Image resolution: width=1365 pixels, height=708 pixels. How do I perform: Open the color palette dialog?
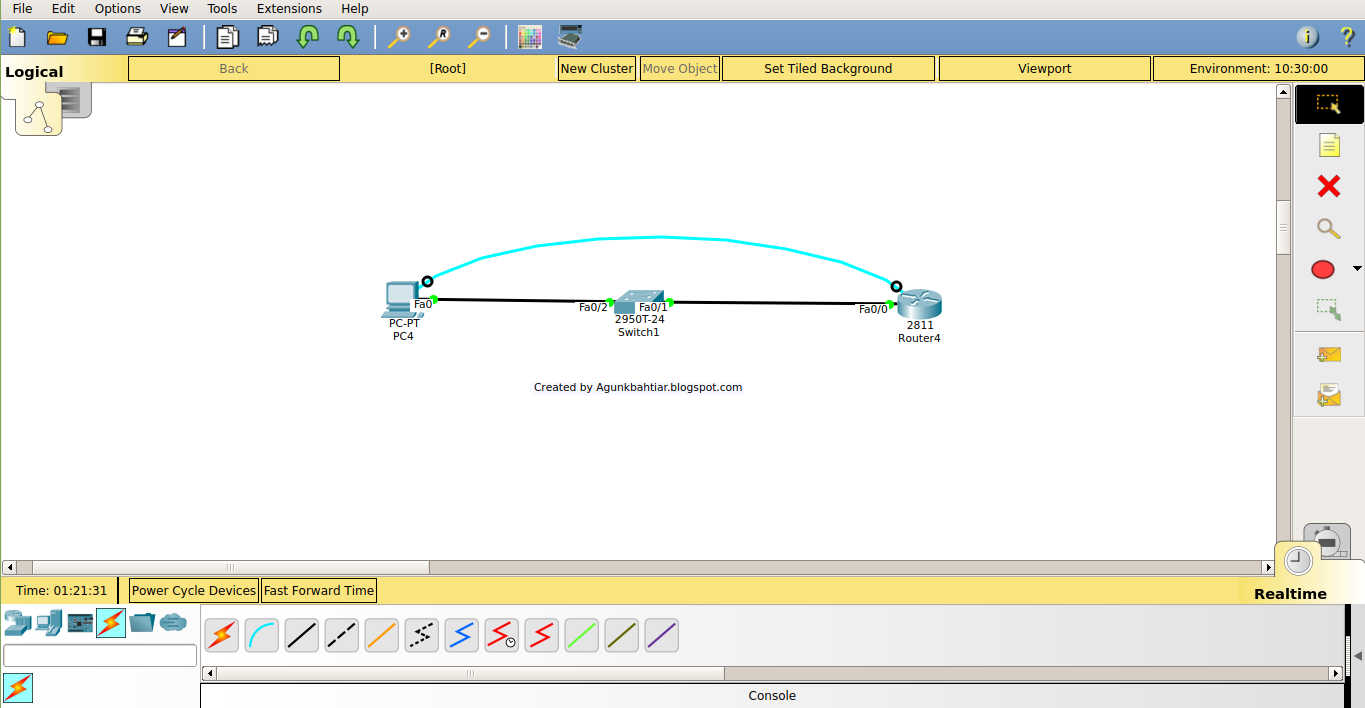[x=529, y=36]
